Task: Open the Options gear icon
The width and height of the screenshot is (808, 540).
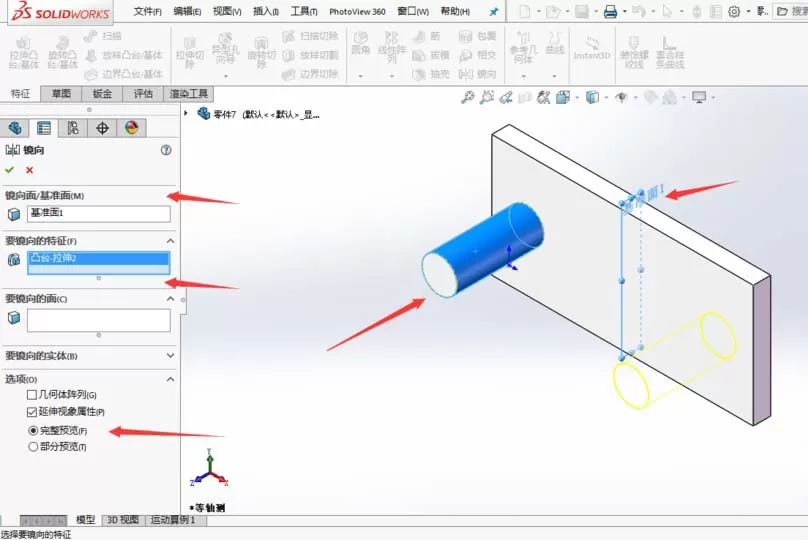Action: (x=734, y=11)
